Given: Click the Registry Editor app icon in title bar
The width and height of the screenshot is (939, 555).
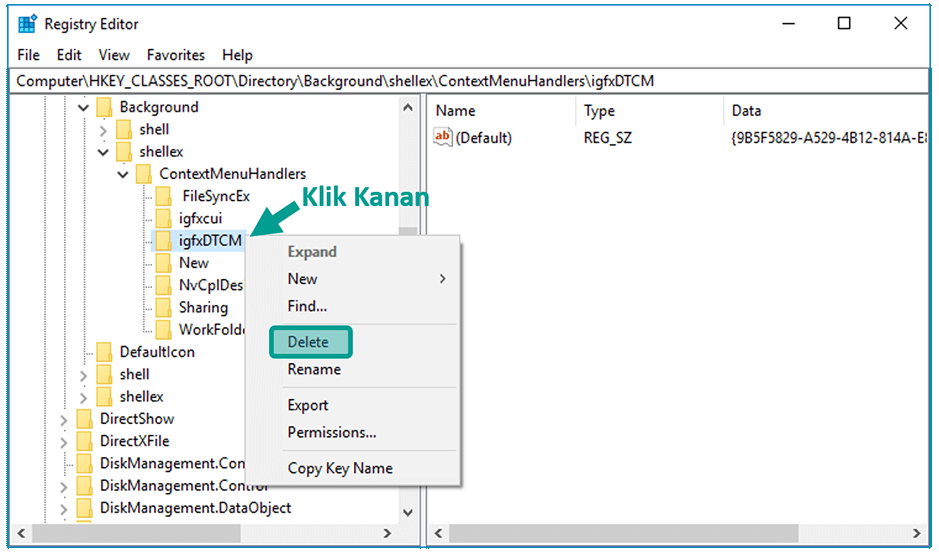Looking at the screenshot, I should coord(27,24).
